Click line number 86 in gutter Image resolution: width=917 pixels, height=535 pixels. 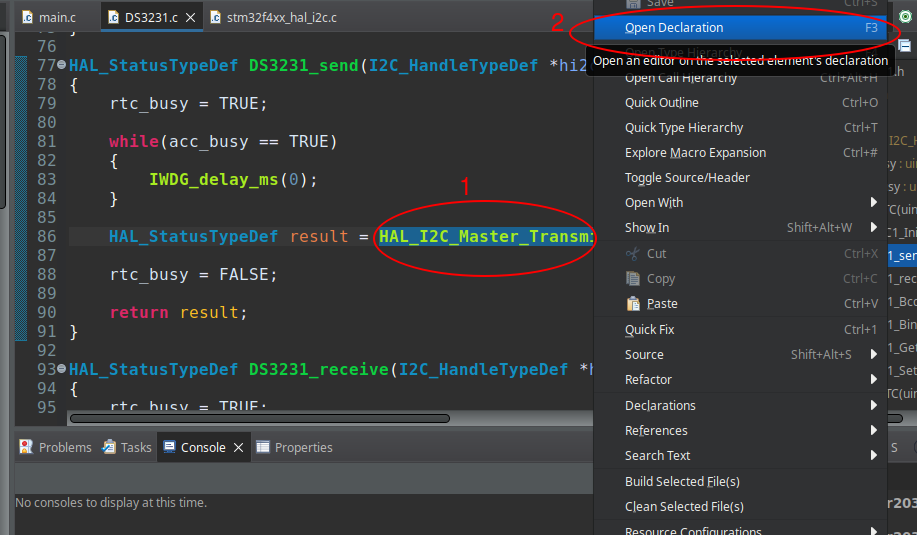pos(47,236)
